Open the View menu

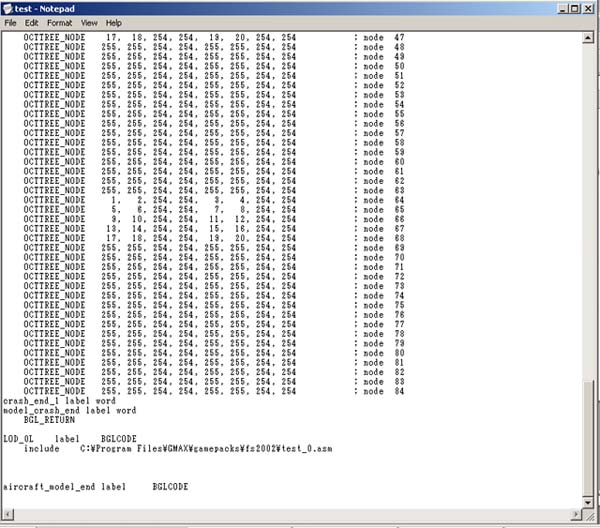[89, 22]
